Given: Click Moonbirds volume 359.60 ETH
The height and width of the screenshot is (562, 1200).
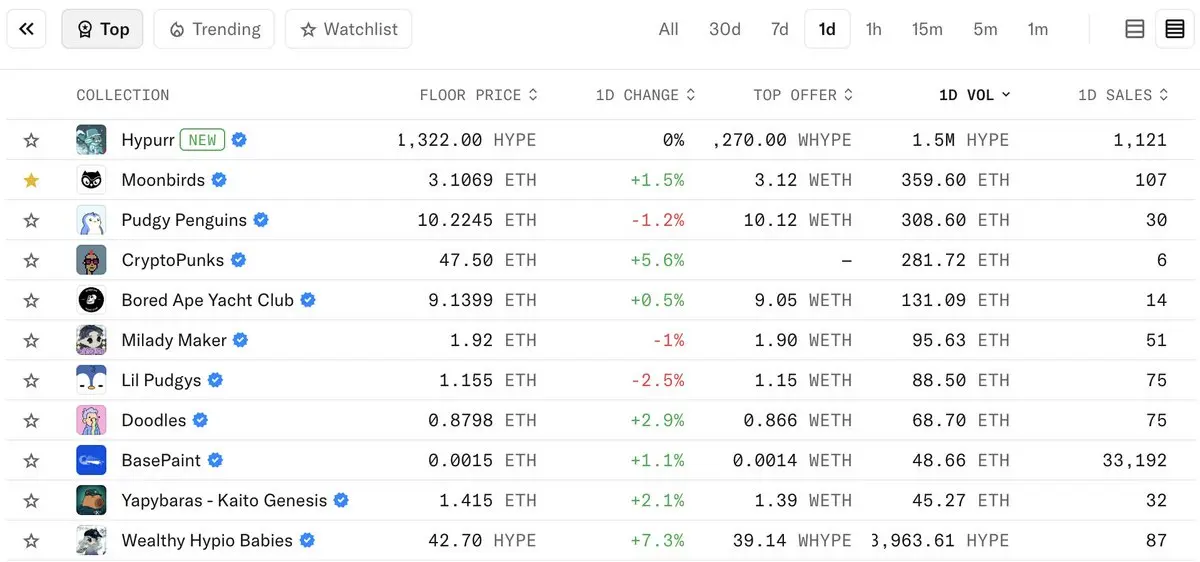Looking at the screenshot, I should (955, 180).
